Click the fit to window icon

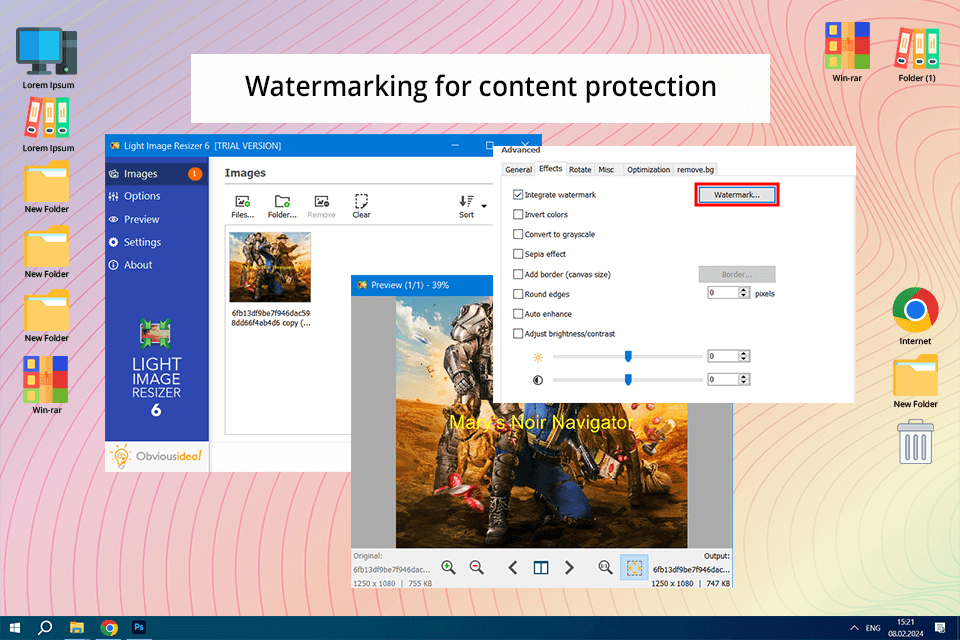click(x=634, y=568)
